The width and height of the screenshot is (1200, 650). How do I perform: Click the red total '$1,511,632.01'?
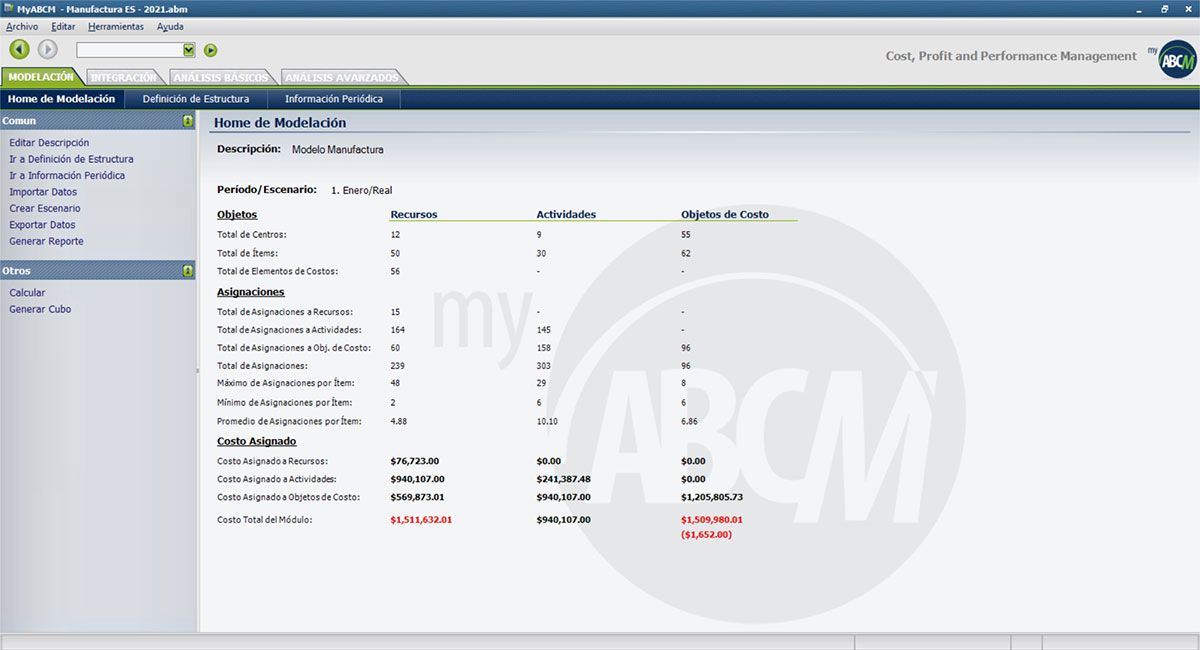421,520
